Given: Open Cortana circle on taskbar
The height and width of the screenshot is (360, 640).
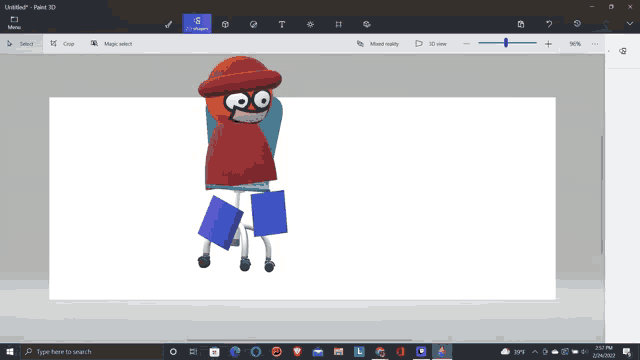Looking at the screenshot, I should (173, 351).
